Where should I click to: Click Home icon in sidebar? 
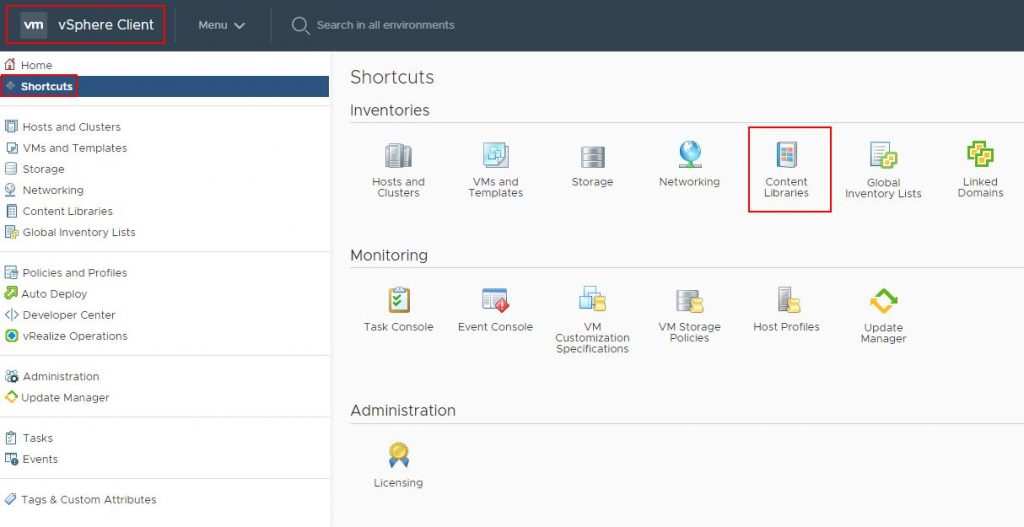[10, 65]
